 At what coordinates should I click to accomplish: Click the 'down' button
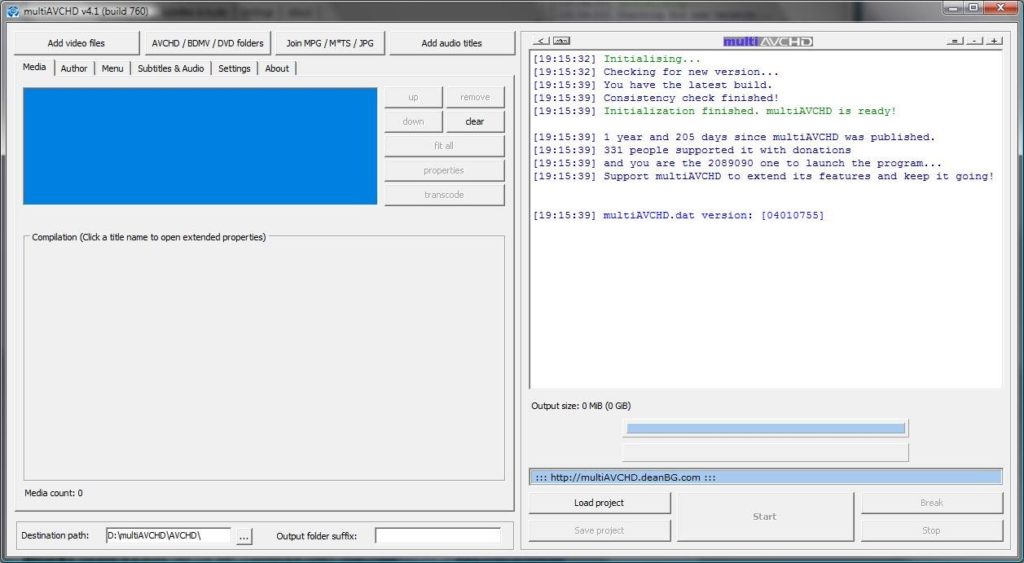[x=413, y=121]
